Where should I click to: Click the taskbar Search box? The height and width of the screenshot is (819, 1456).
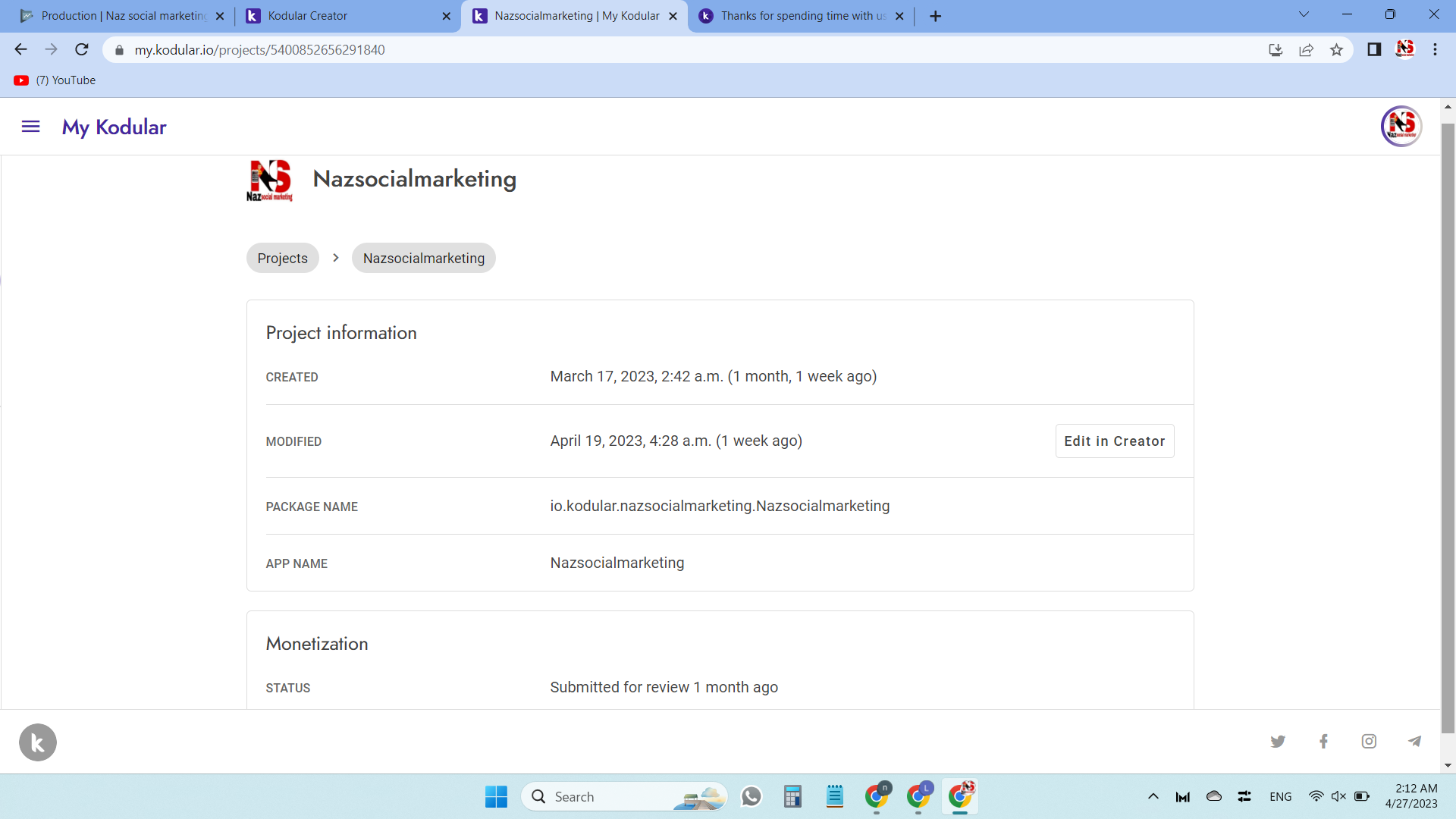click(x=623, y=797)
